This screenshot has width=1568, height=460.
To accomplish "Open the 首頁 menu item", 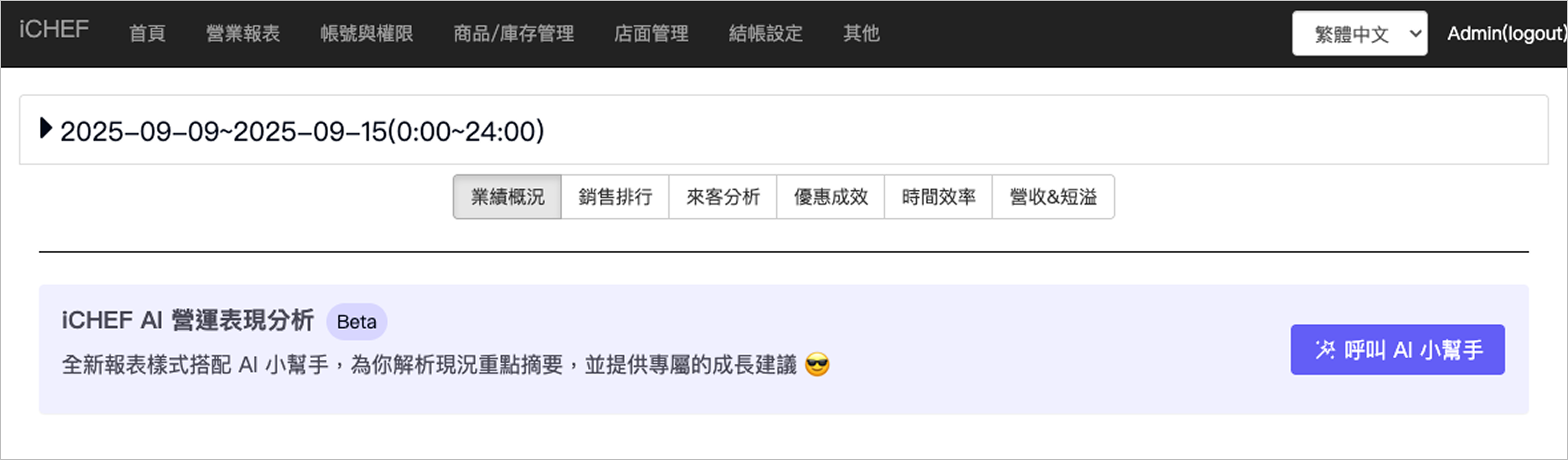I will 147,34.
